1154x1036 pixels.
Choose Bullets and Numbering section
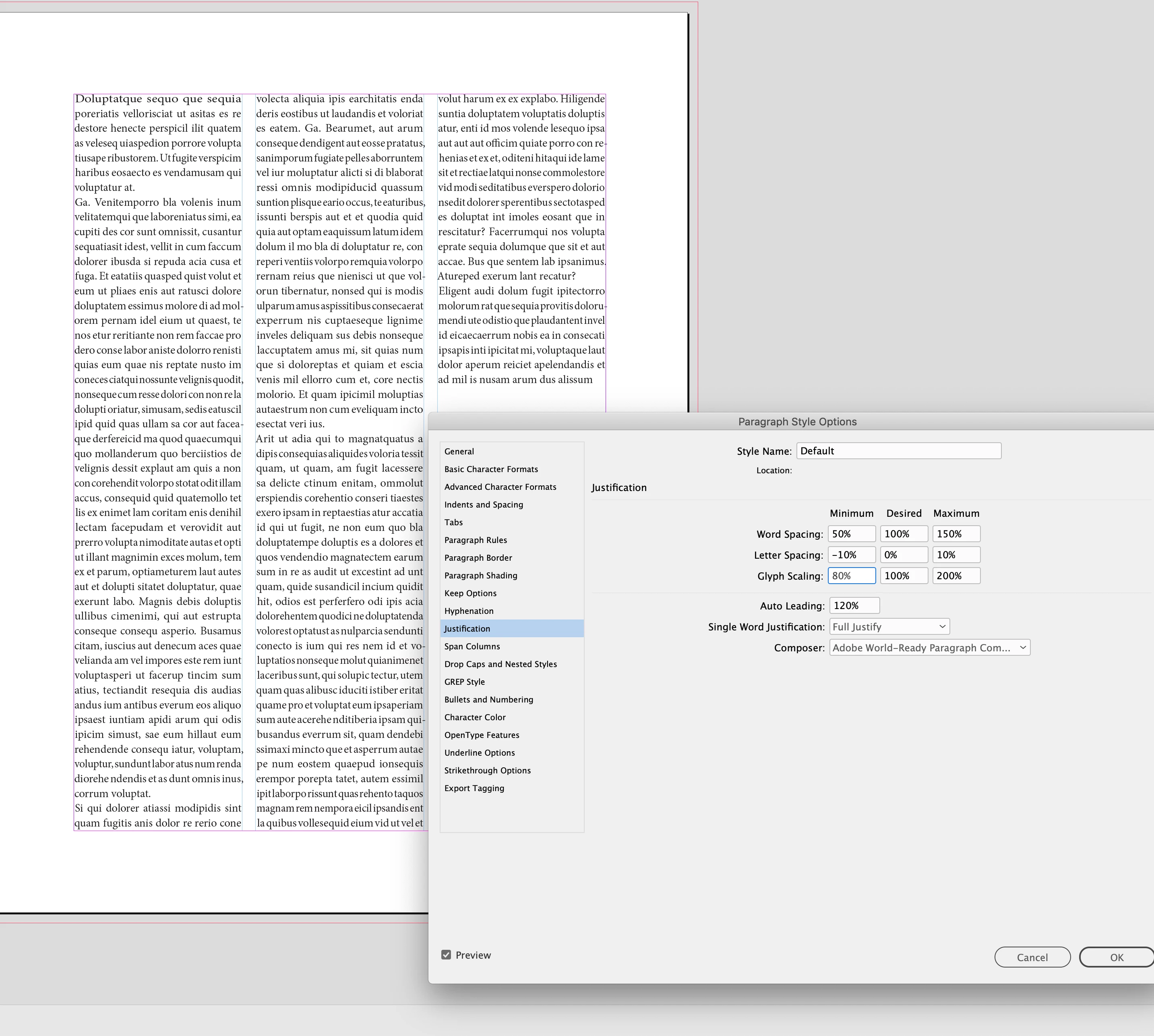(489, 699)
